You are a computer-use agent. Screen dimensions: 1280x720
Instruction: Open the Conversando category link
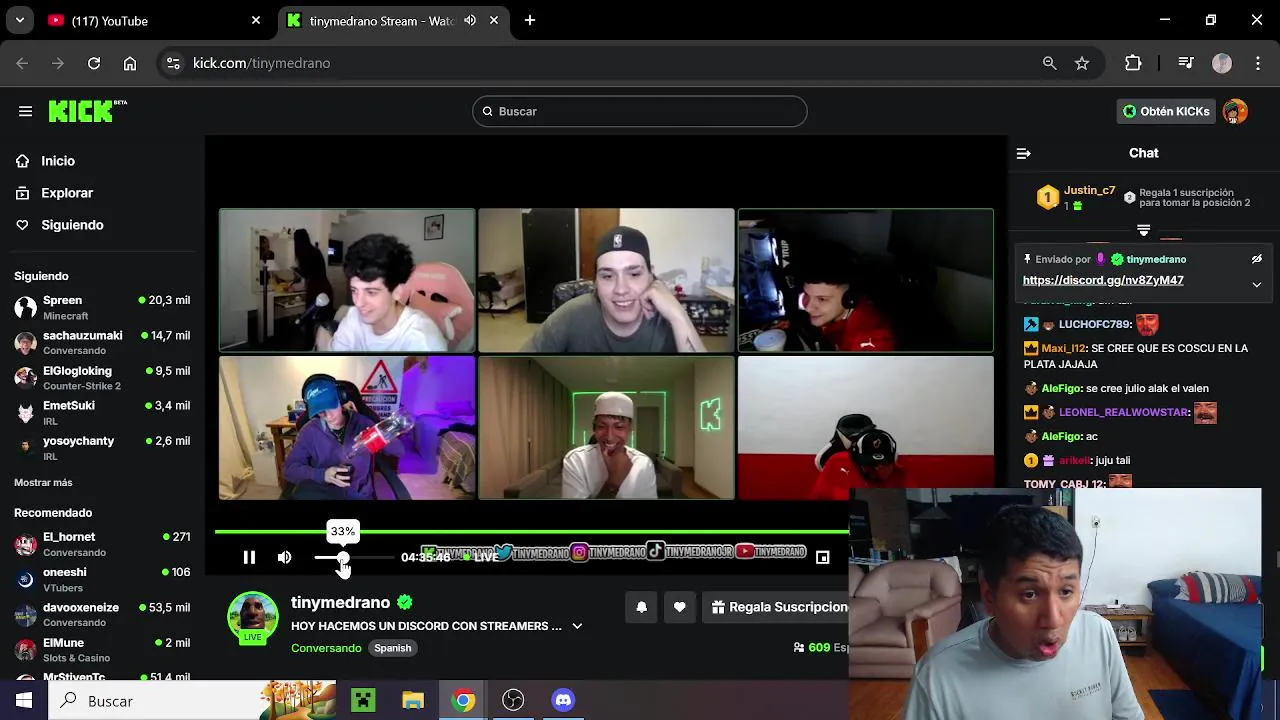pos(326,648)
